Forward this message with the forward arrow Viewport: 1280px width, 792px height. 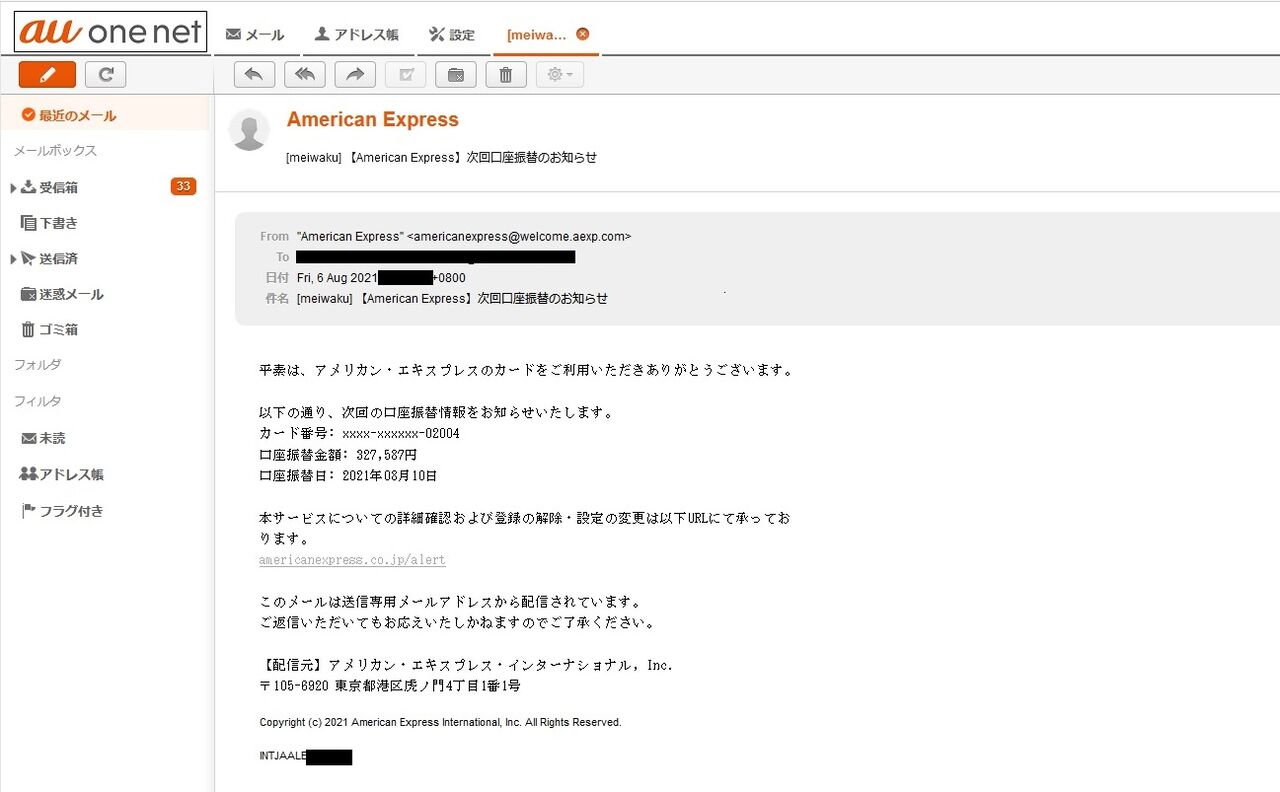coord(355,74)
